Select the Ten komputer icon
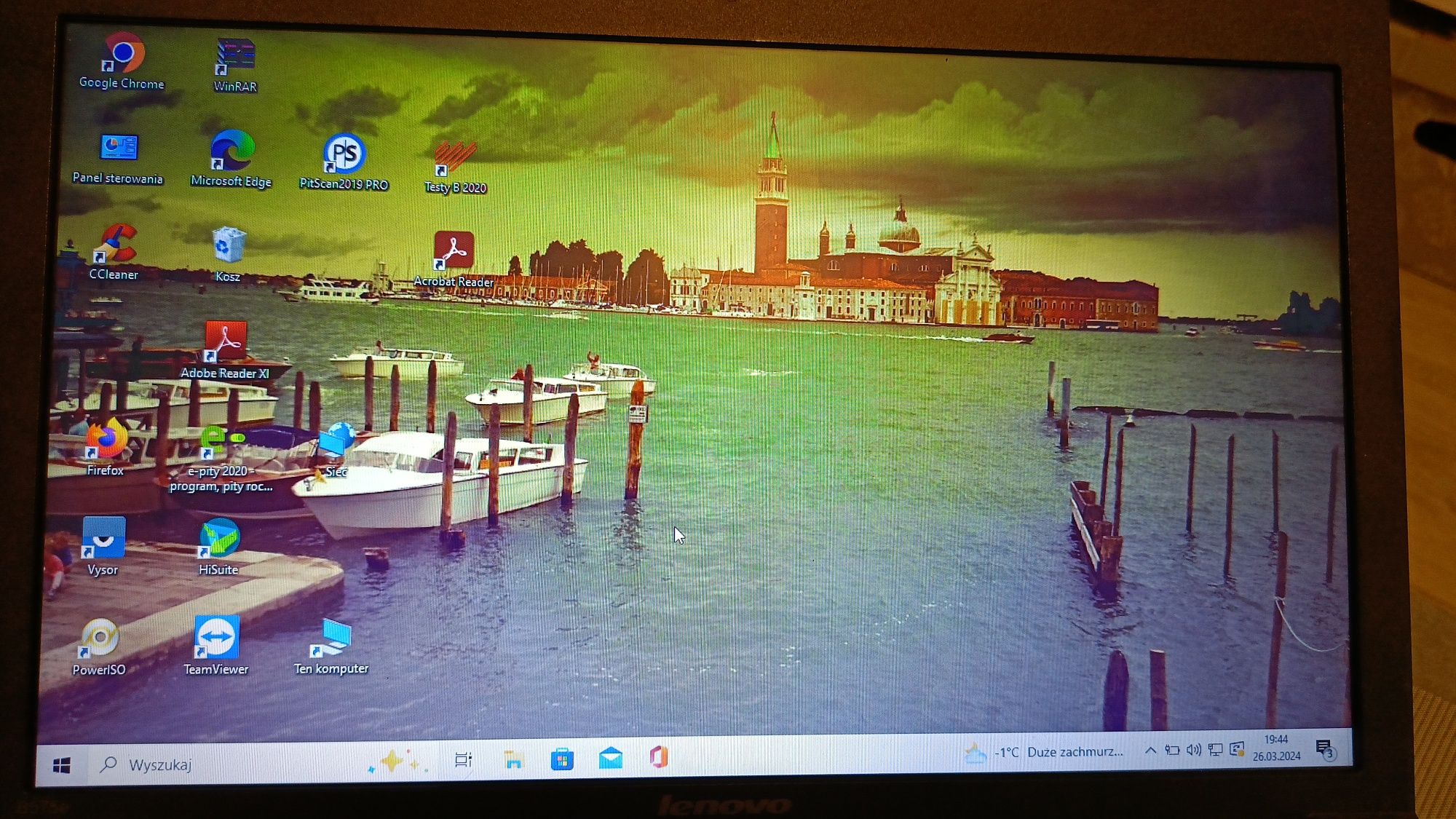 click(331, 646)
